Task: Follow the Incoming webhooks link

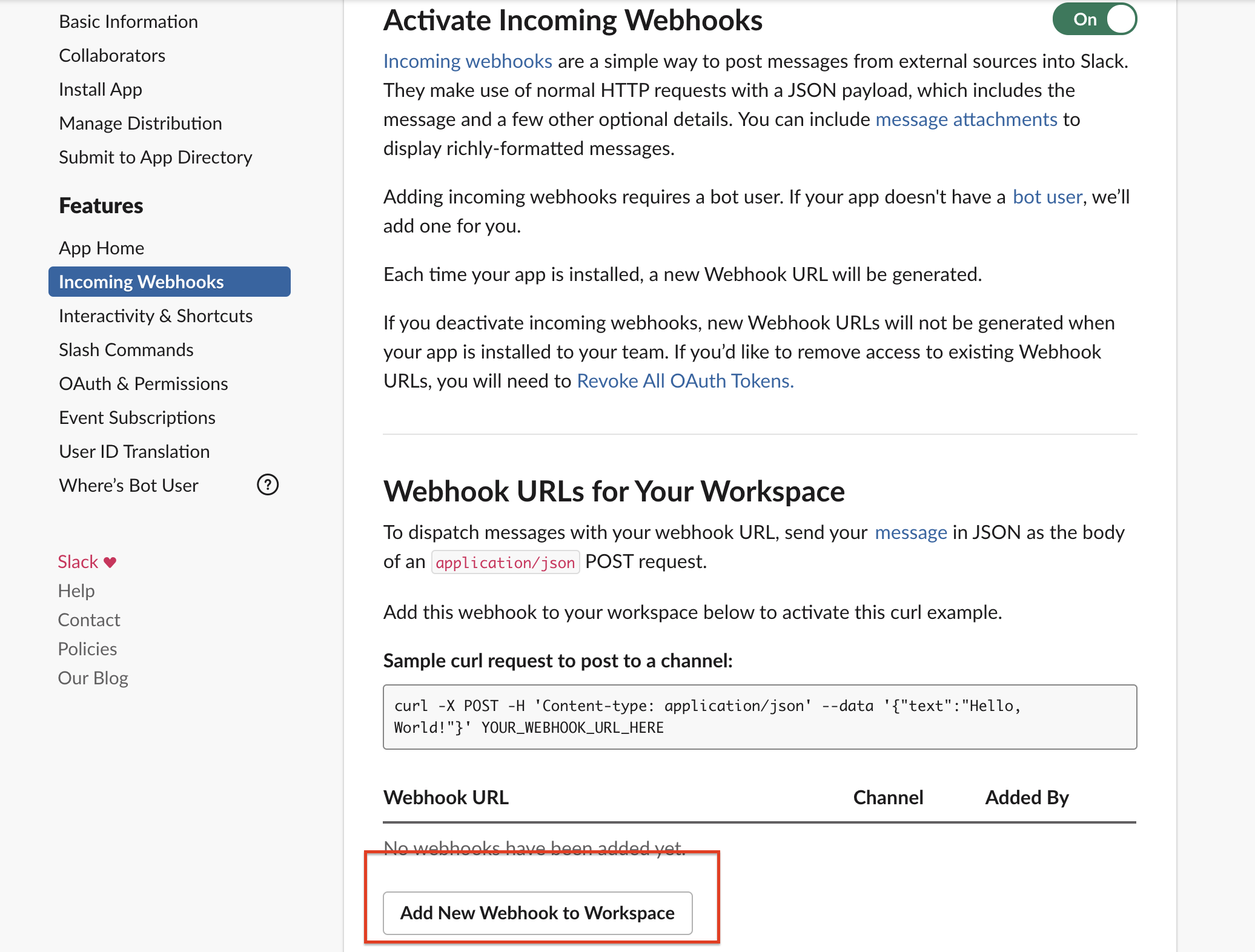Action: (x=468, y=61)
